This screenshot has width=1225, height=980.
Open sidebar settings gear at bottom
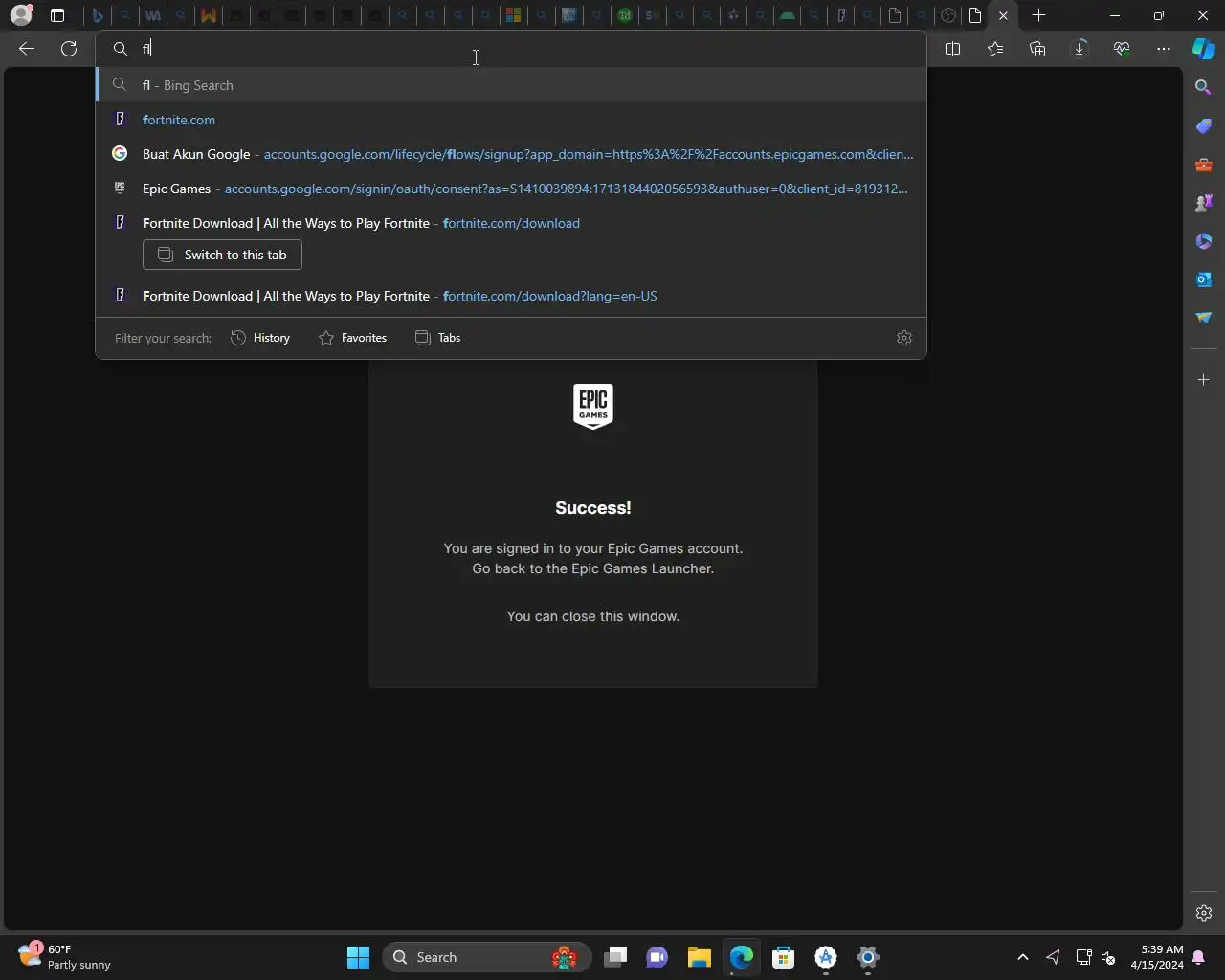pos(1204,913)
